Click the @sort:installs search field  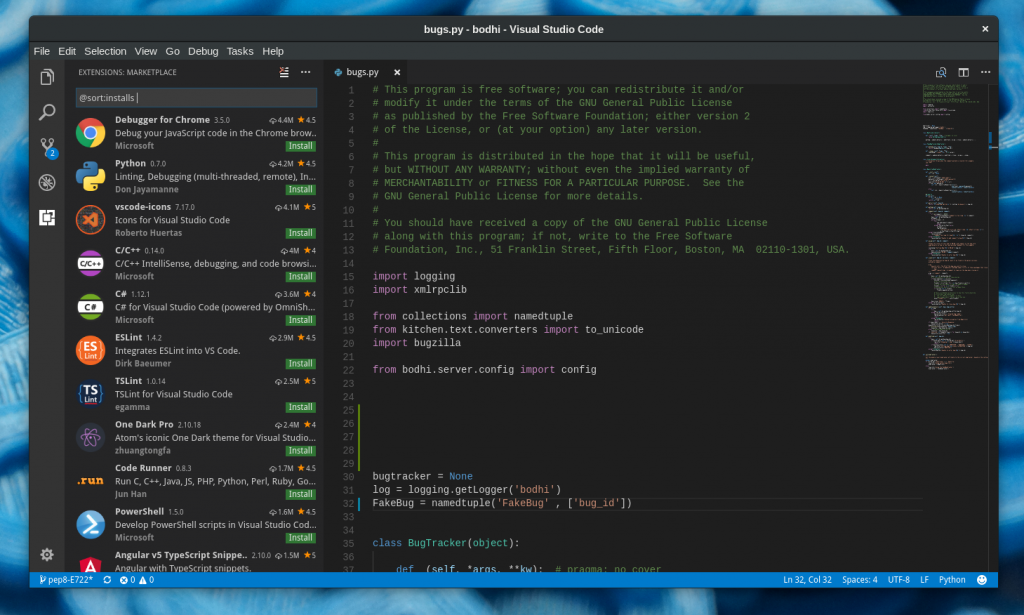pyautogui.click(x=196, y=98)
